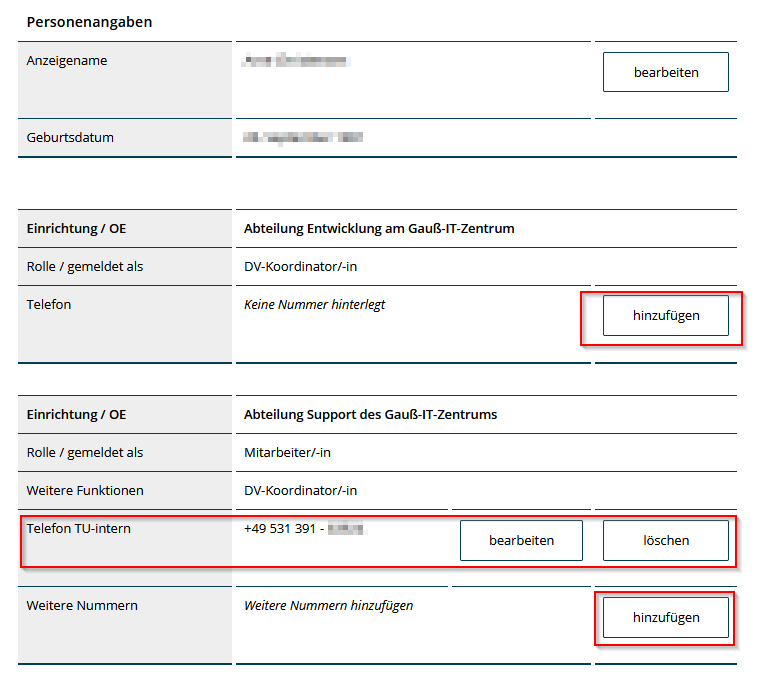Select blurred Anzeigename value

click(296, 61)
